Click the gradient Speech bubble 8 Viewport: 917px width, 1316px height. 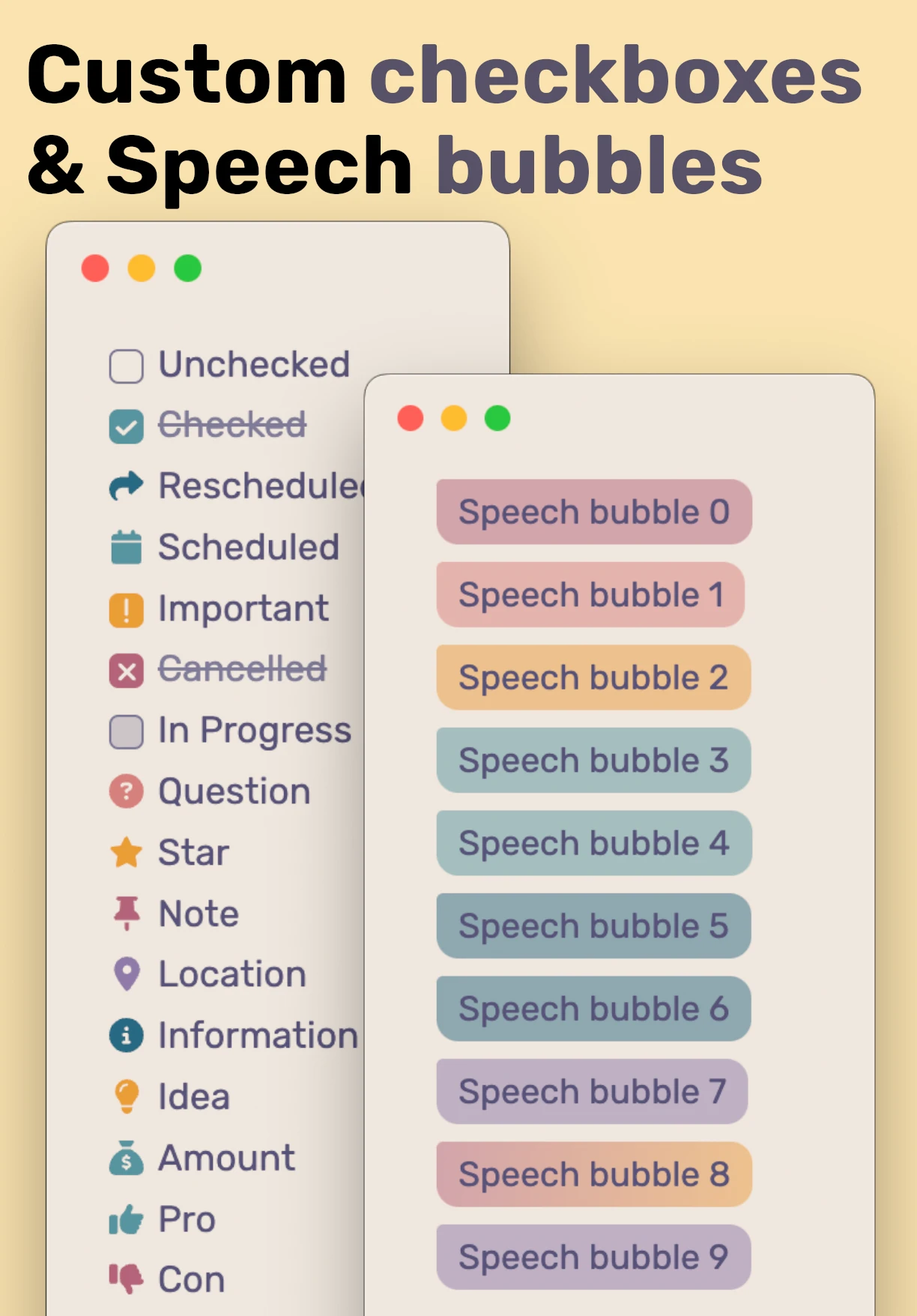(594, 1174)
